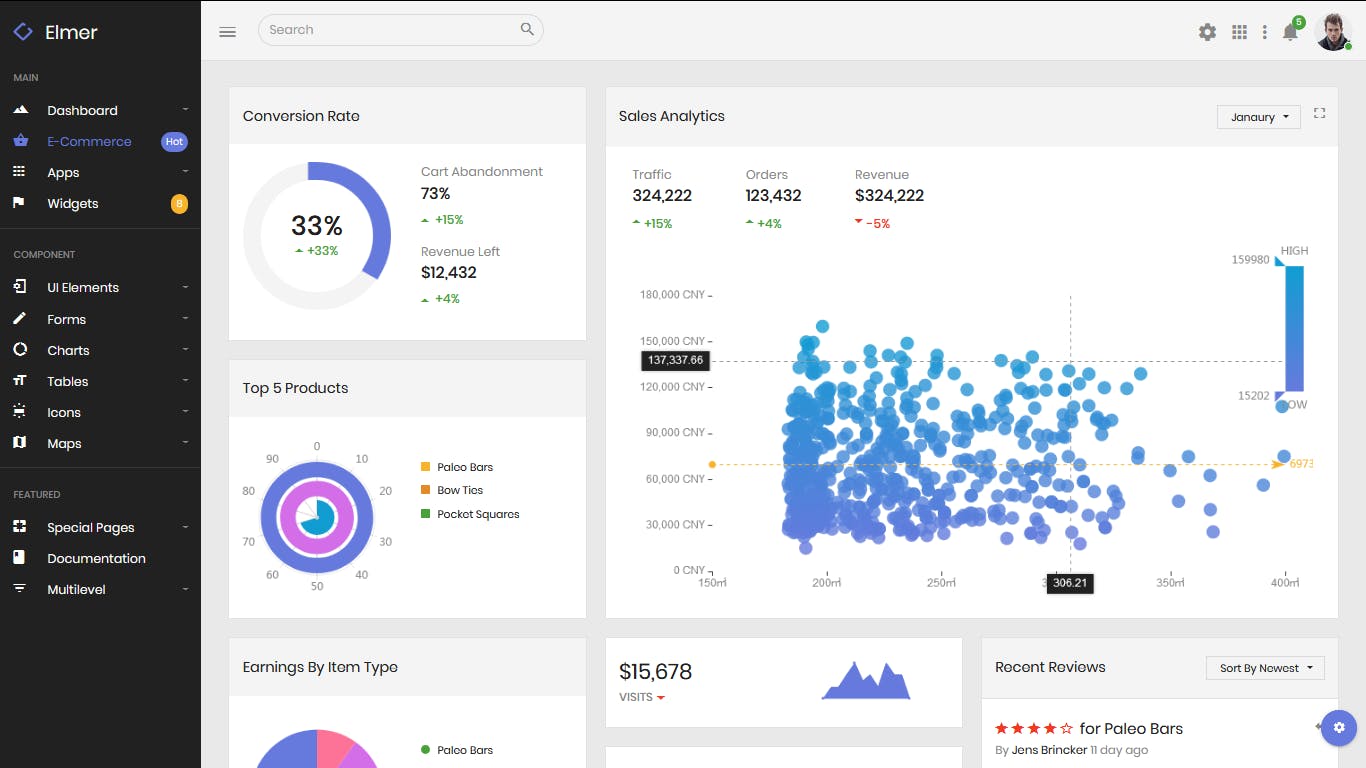Expand the Forms submenu arrow
This screenshot has width=1366, height=768.
coord(185,318)
